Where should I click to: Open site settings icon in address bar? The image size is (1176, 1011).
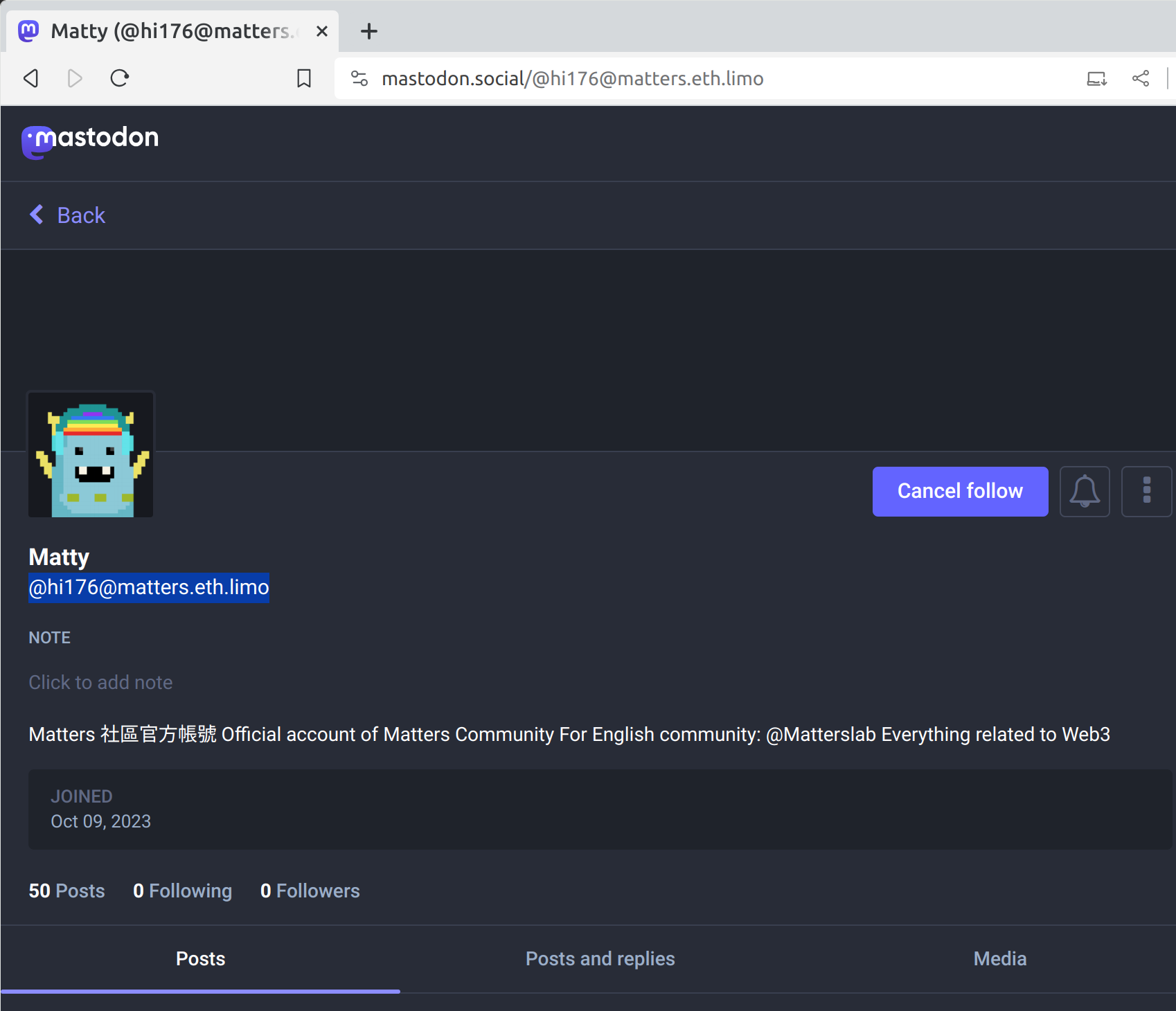pos(359,78)
